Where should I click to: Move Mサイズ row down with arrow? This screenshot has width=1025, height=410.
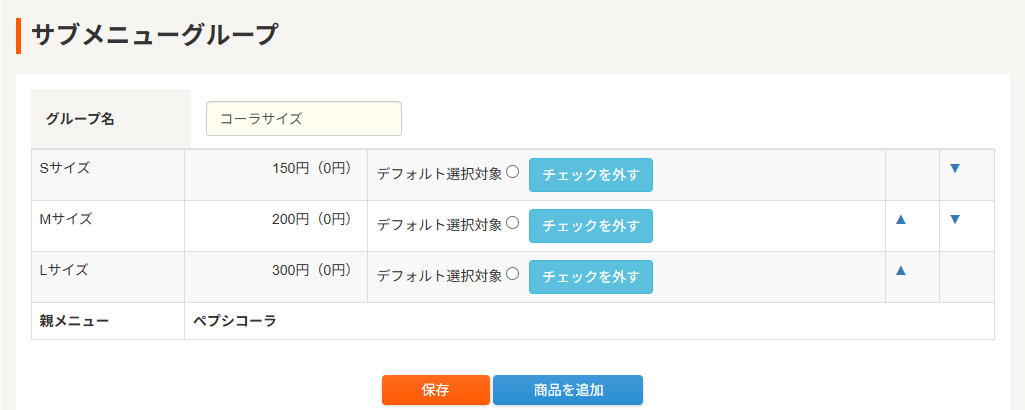pos(955,219)
